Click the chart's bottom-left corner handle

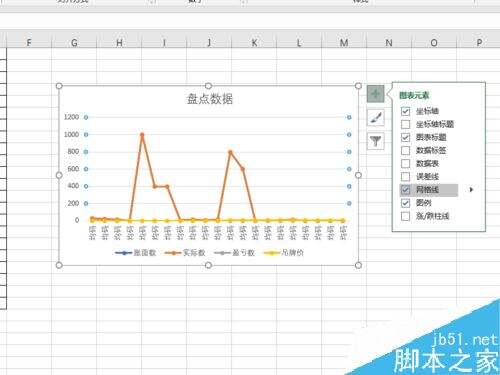click(x=59, y=265)
